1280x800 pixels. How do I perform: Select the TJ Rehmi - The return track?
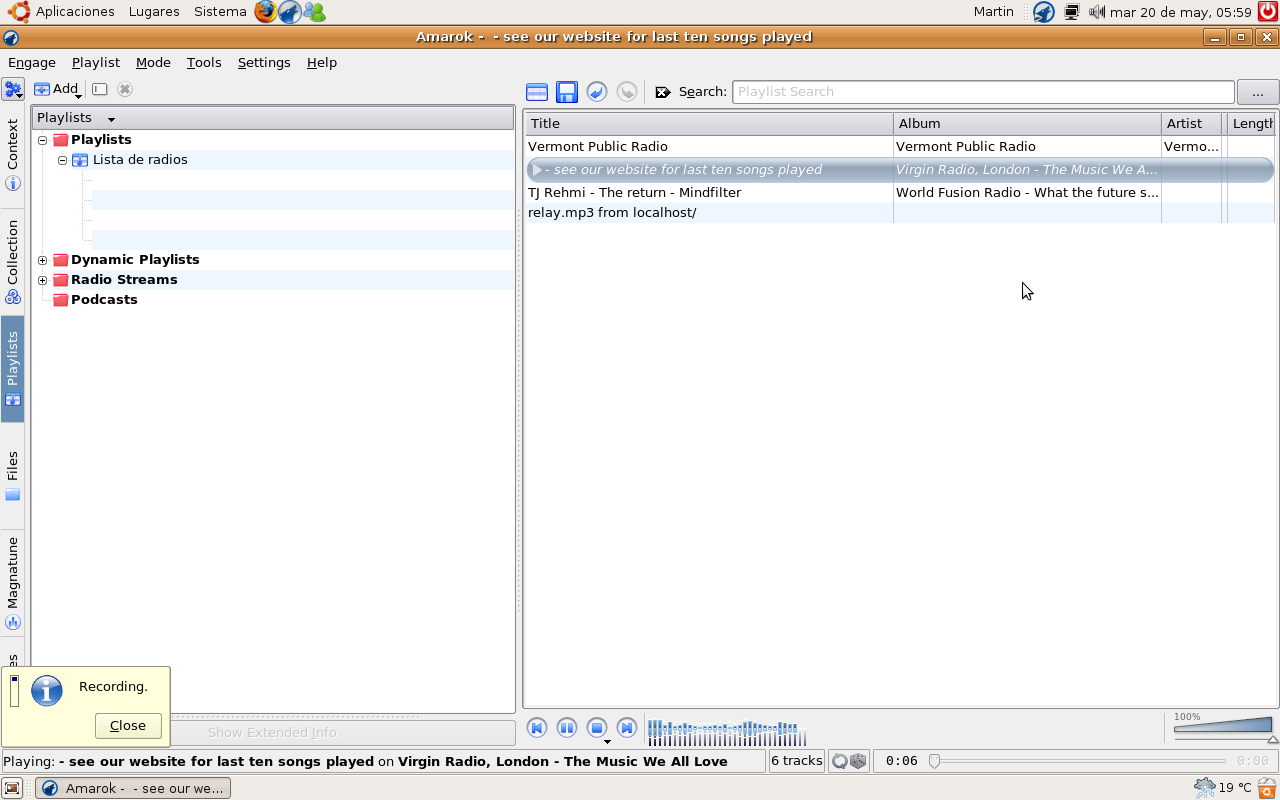tap(900, 193)
